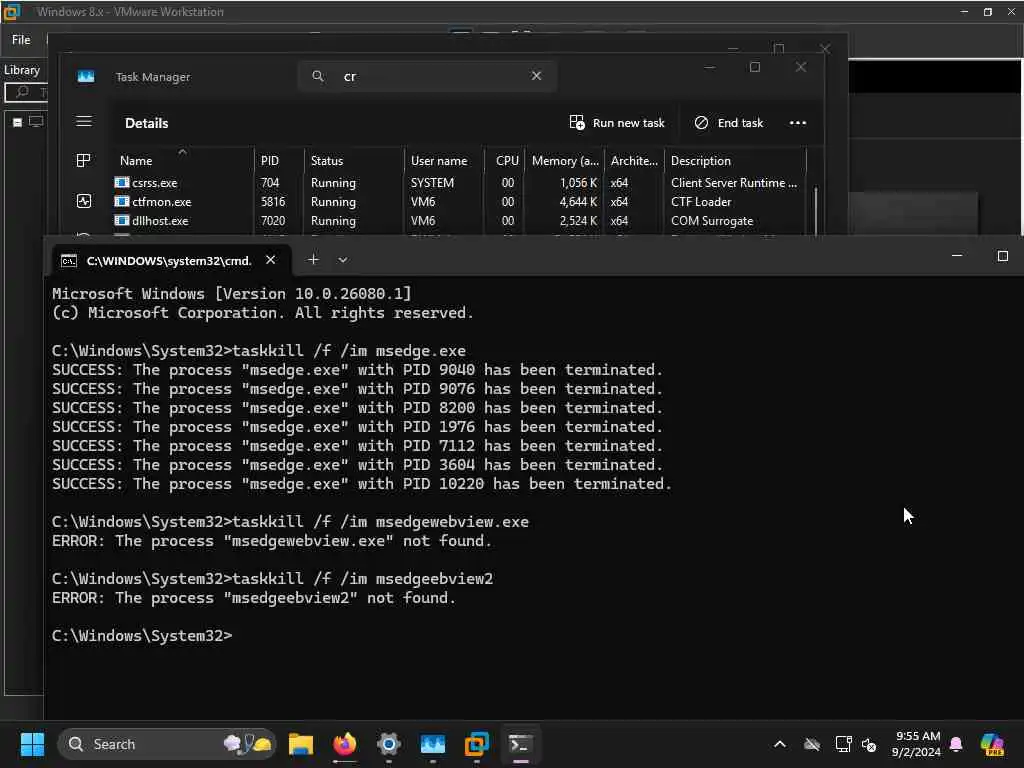Select the csrss.exe process row
1024x768 pixels.
tap(460, 183)
